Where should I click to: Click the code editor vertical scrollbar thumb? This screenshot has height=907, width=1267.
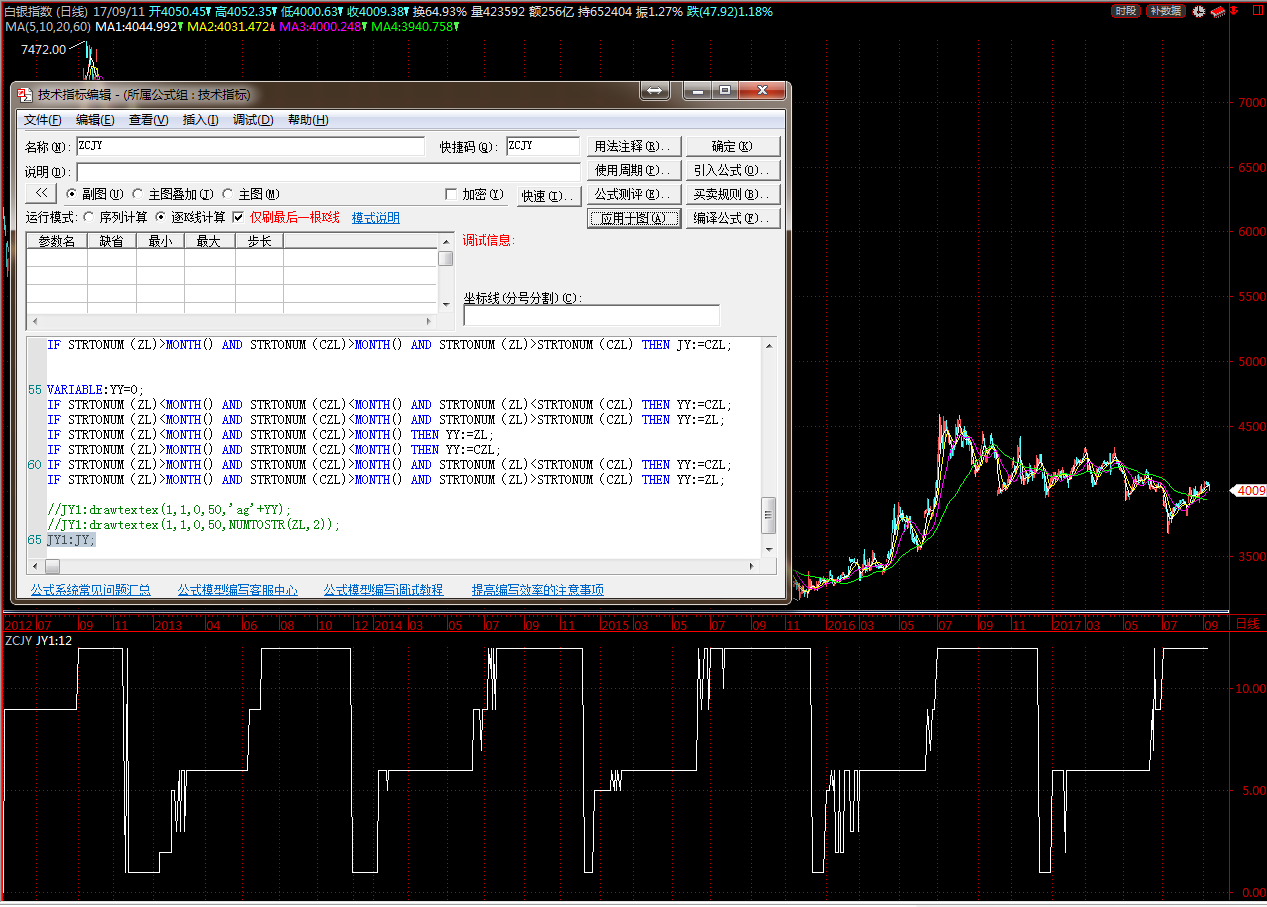click(x=768, y=516)
